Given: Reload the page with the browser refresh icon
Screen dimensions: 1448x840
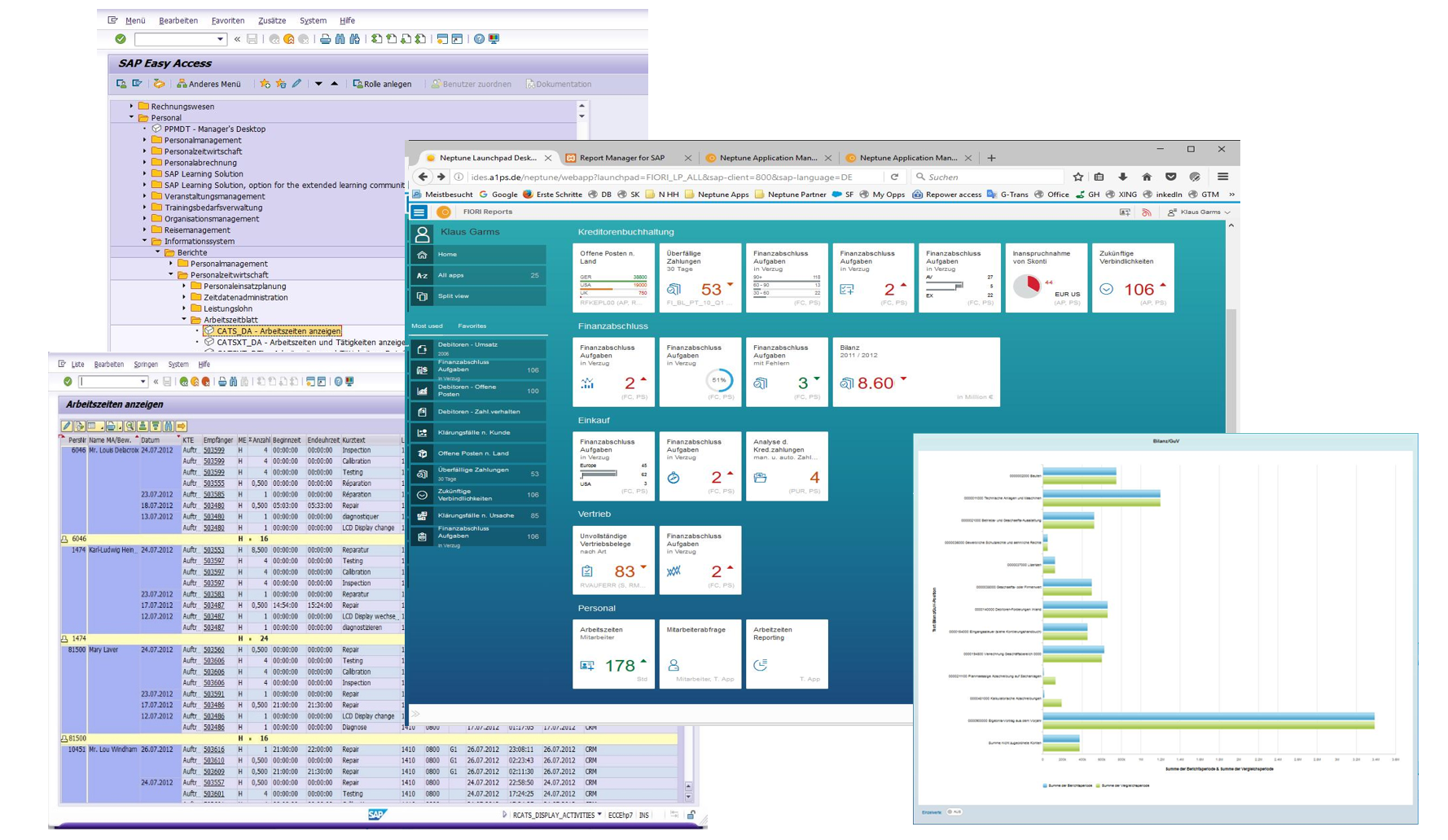Looking at the screenshot, I should [x=894, y=177].
